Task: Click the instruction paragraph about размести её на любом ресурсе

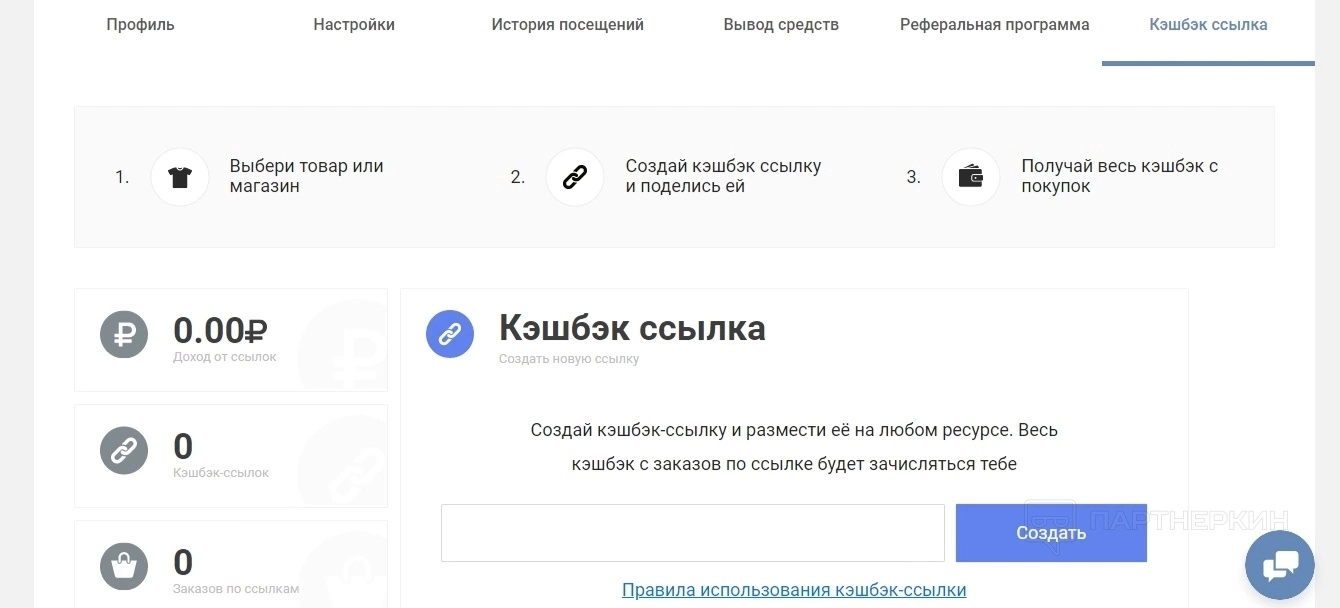Action: pyautogui.click(x=794, y=447)
